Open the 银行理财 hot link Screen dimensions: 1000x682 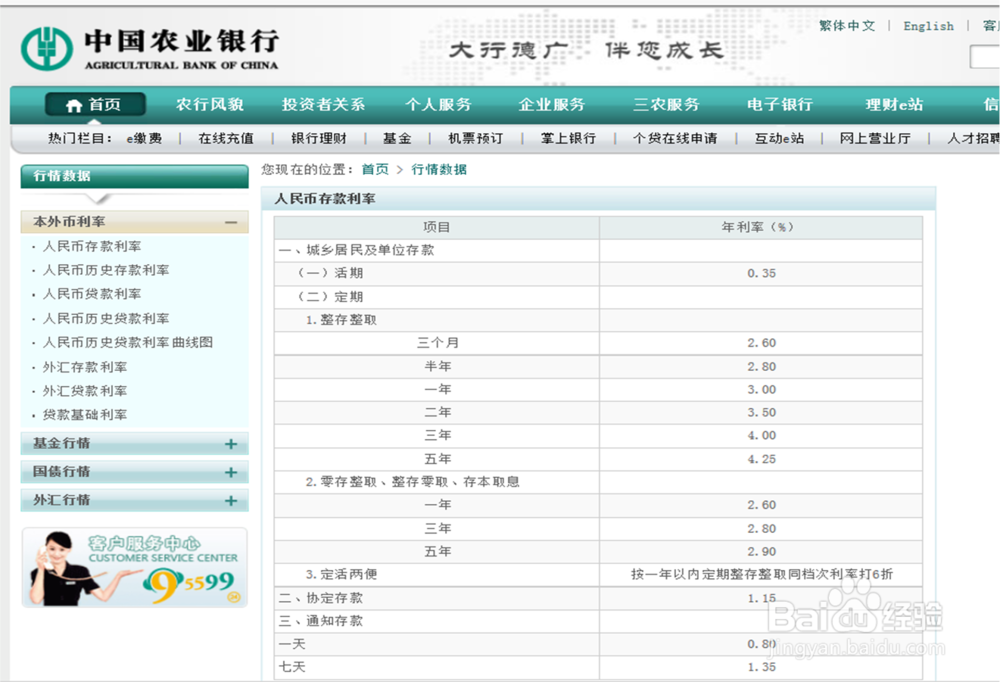319,138
